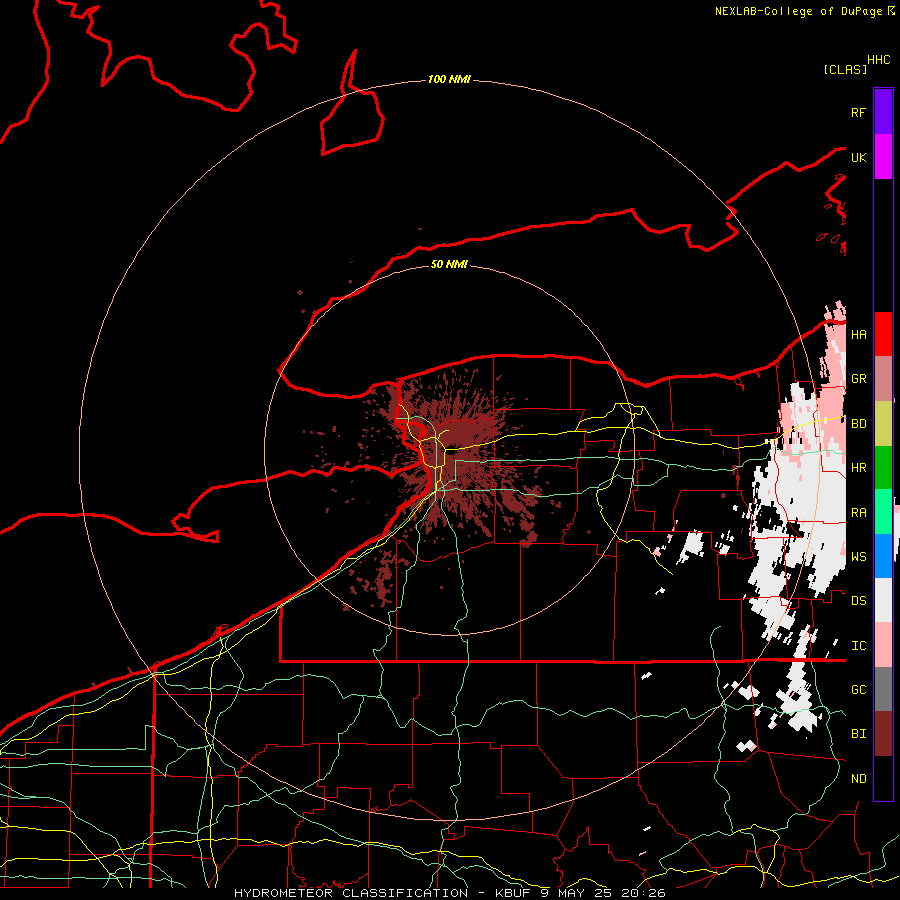Click the "50 NMI" range ring label
The height and width of the screenshot is (900, 900).
[x=449, y=264]
